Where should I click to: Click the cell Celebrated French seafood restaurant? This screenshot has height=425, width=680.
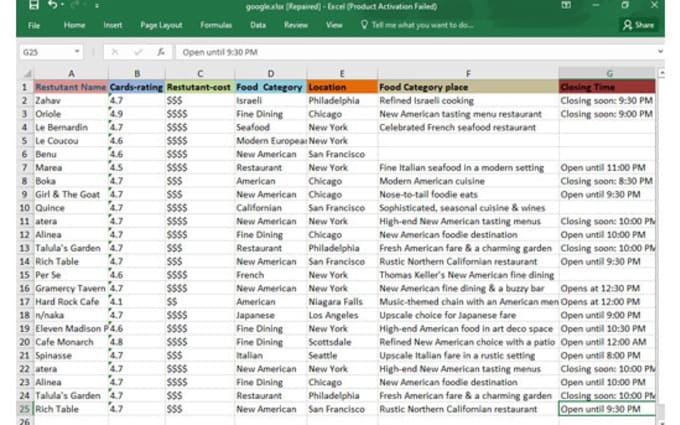click(x=468, y=128)
